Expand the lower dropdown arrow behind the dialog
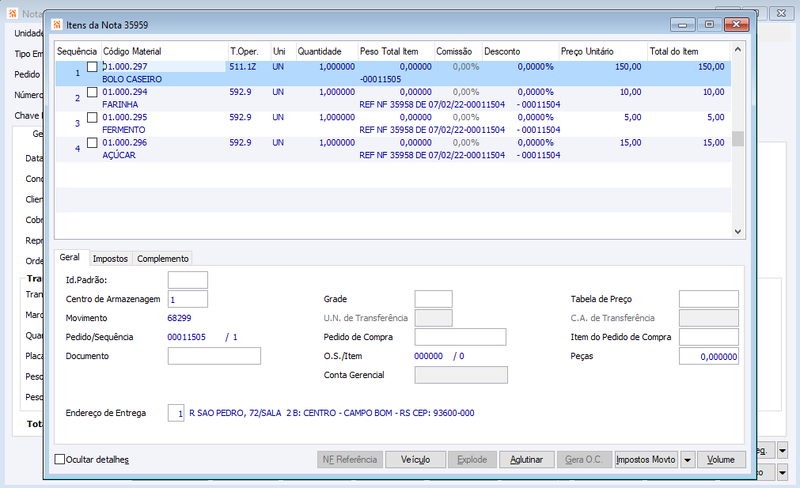Screen dimensions: 800x488 pyautogui.click(x=782, y=472)
